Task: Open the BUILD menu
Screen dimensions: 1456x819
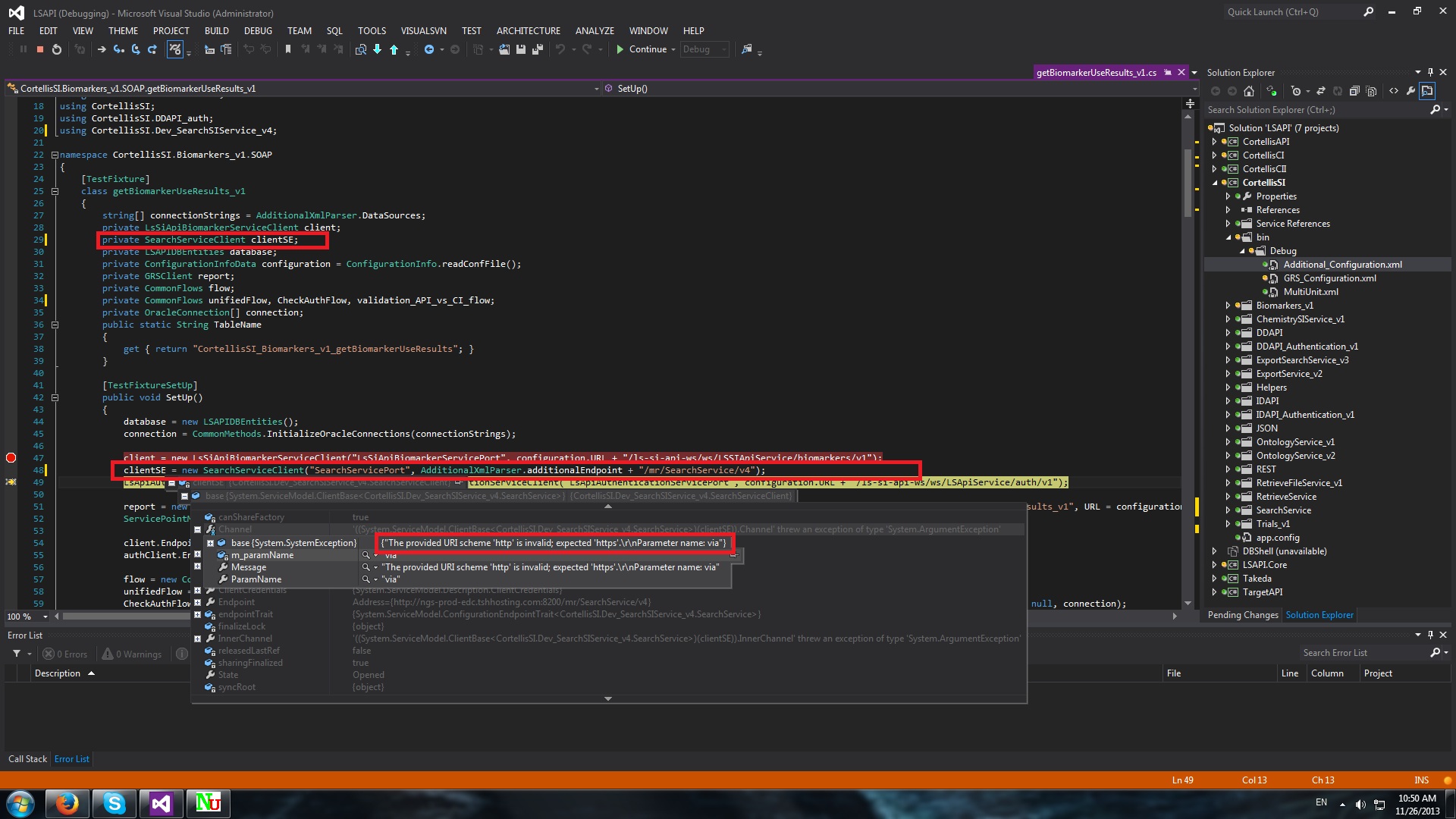Action: coord(216,30)
